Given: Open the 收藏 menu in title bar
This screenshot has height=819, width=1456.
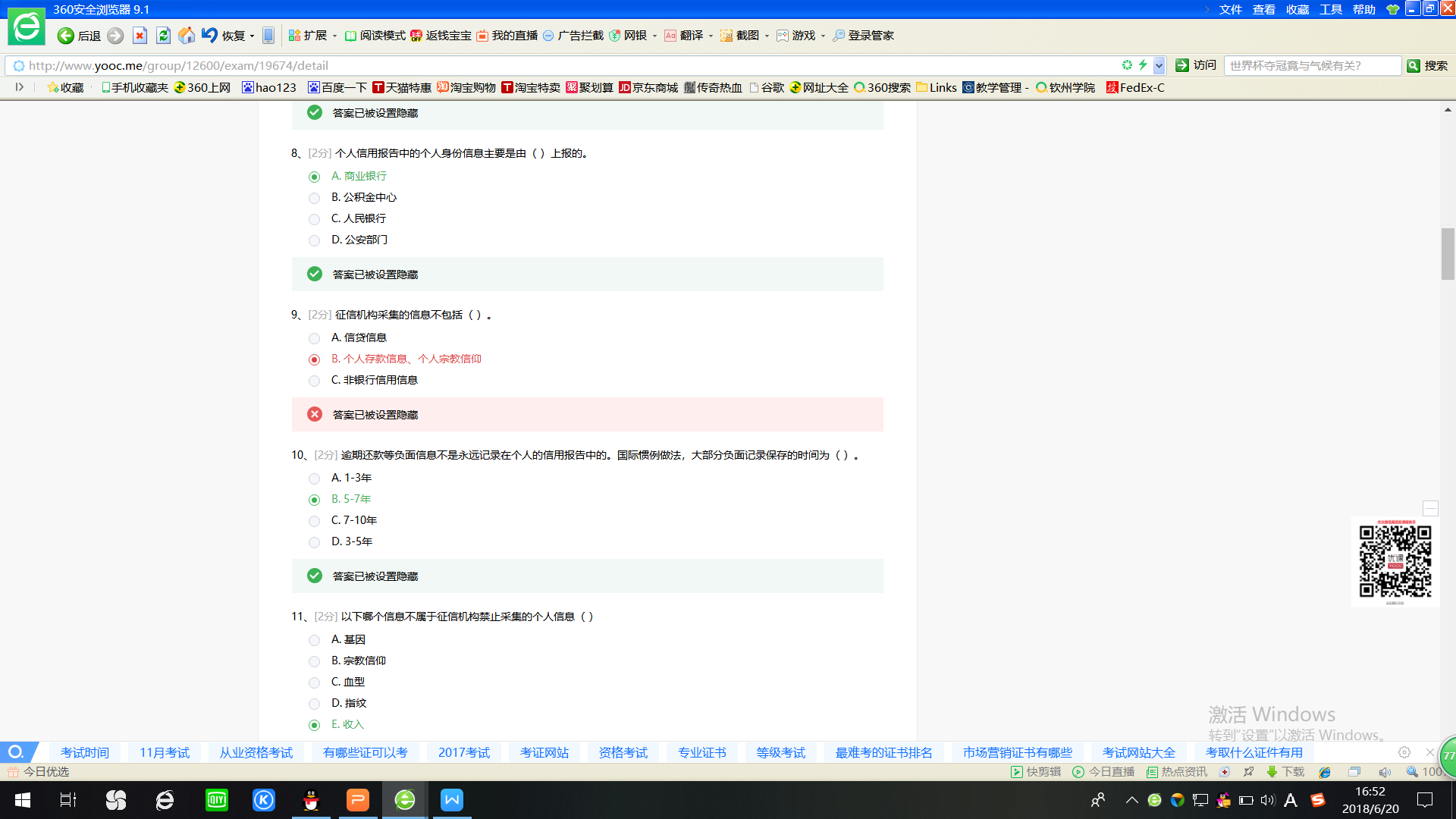Looking at the screenshot, I should (1298, 9).
